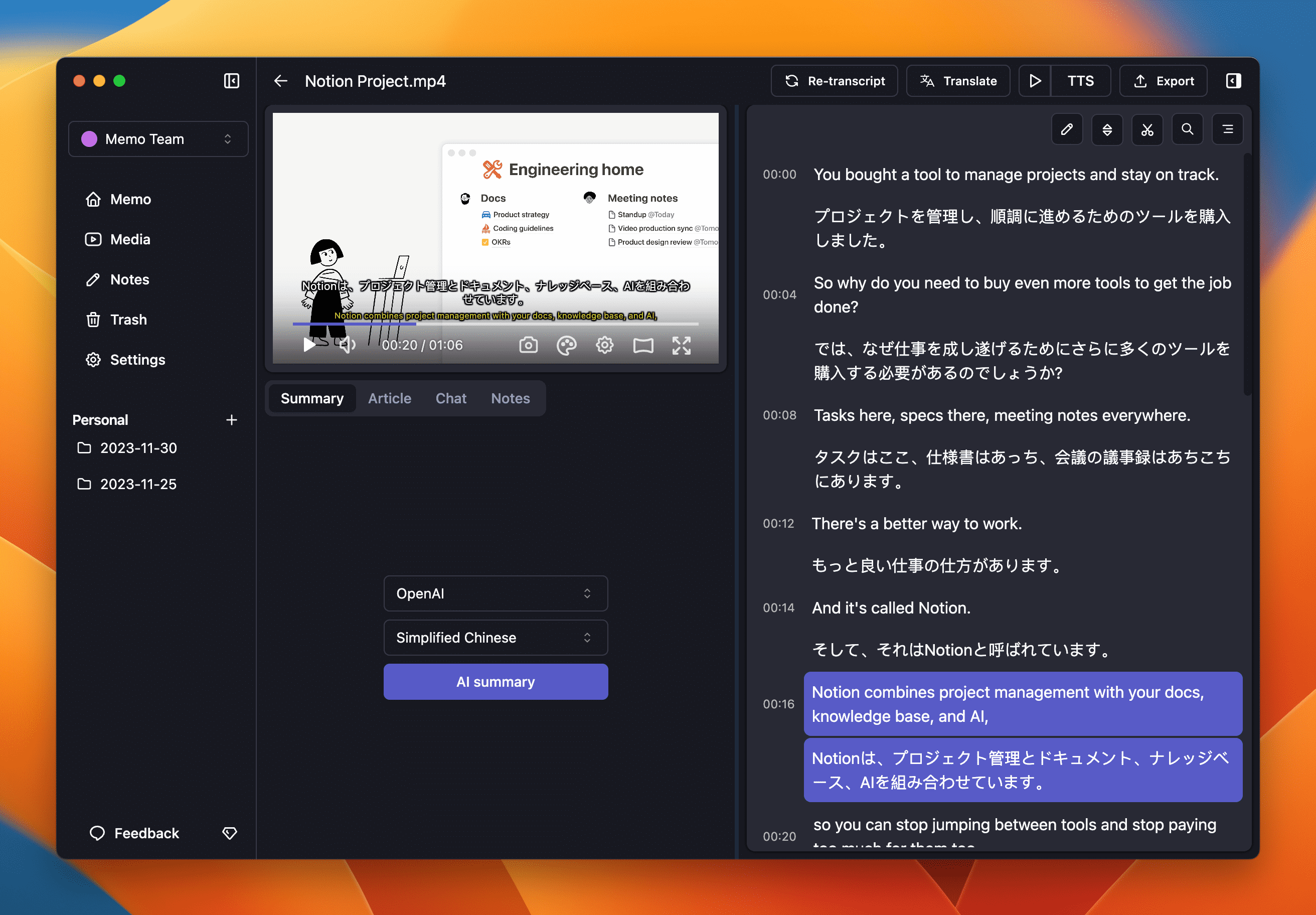The width and height of the screenshot is (1316, 915).
Task: Select the Chat tab
Action: coord(450,398)
